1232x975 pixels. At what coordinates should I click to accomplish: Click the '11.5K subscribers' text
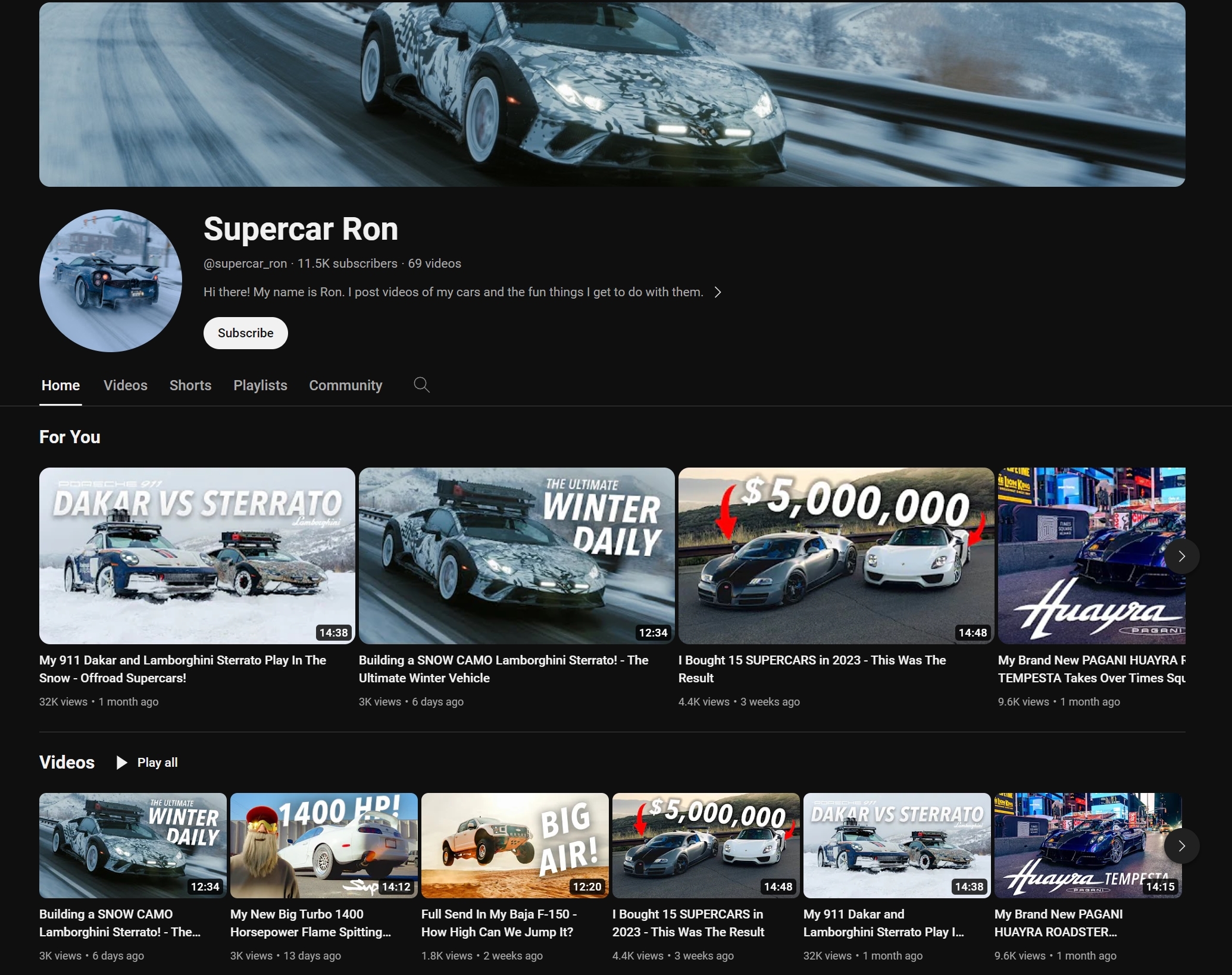coord(347,264)
